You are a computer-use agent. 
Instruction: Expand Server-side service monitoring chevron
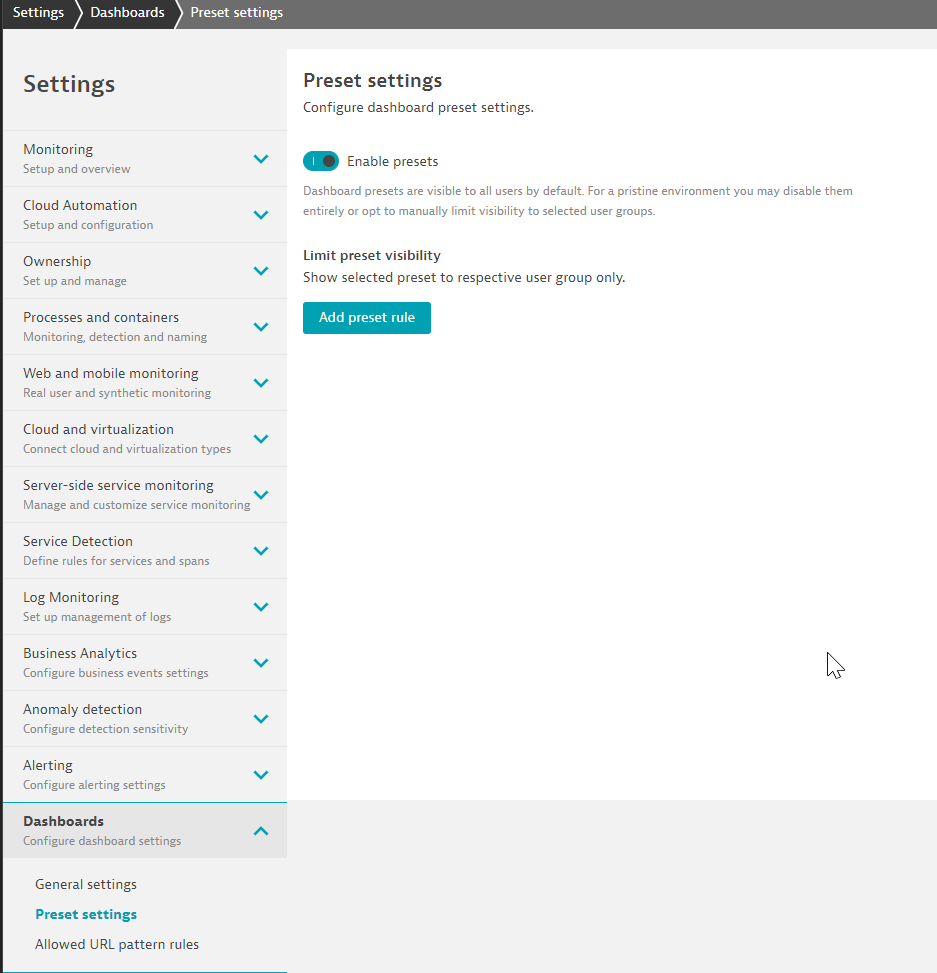tap(261, 495)
